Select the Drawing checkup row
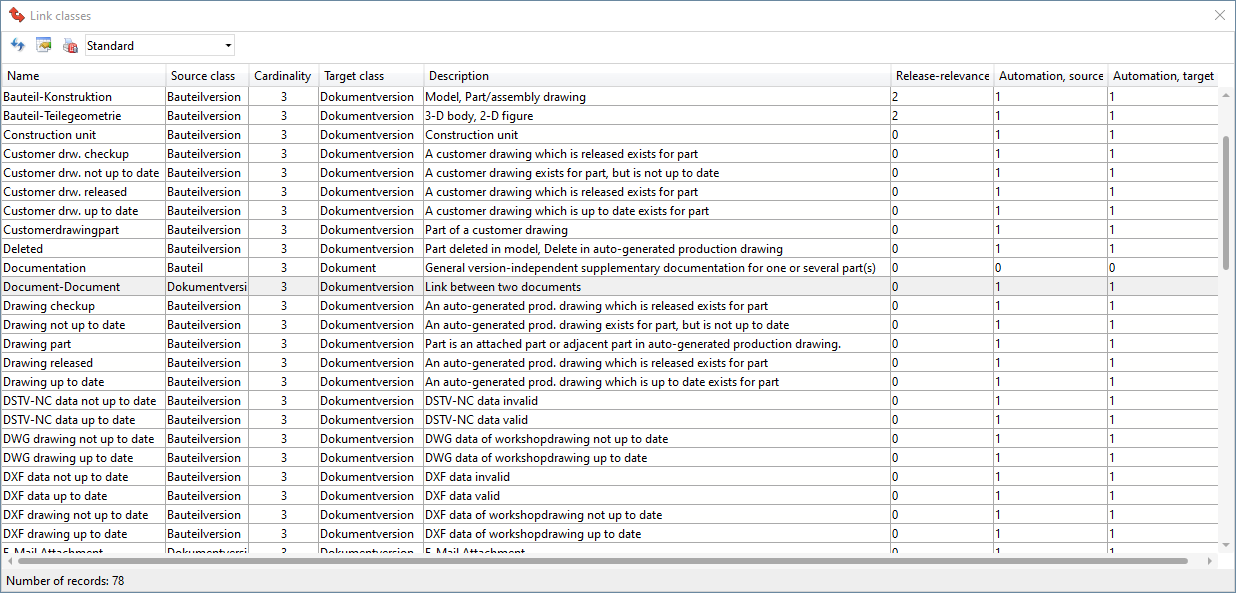The image size is (1236, 593). pyautogui.click(x=610, y=306)
